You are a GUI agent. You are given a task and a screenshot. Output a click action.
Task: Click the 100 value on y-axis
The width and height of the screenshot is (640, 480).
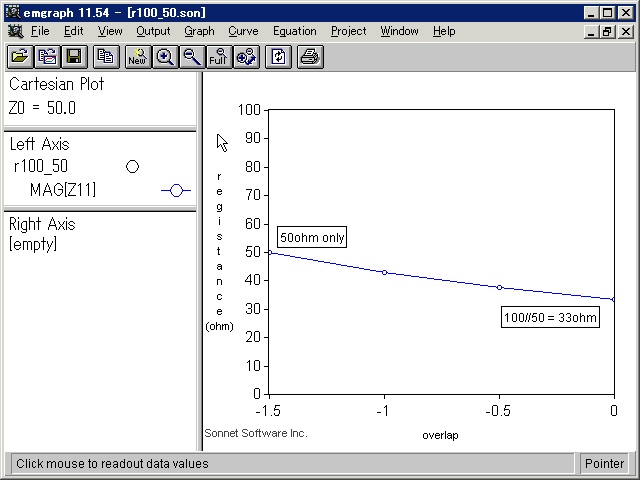[x=249, y=109]
